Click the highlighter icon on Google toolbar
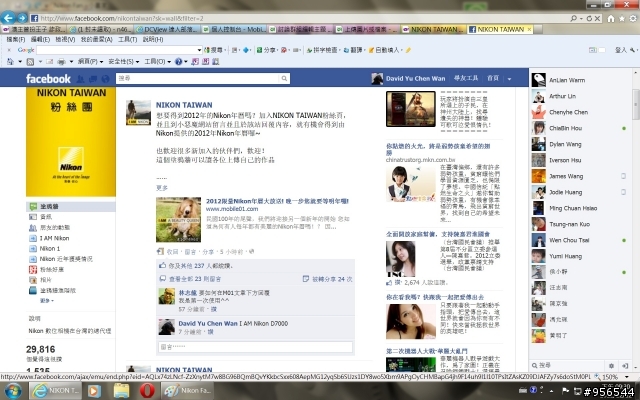The width and height of the screenshot is (640, 400). [x=408, y=50]
